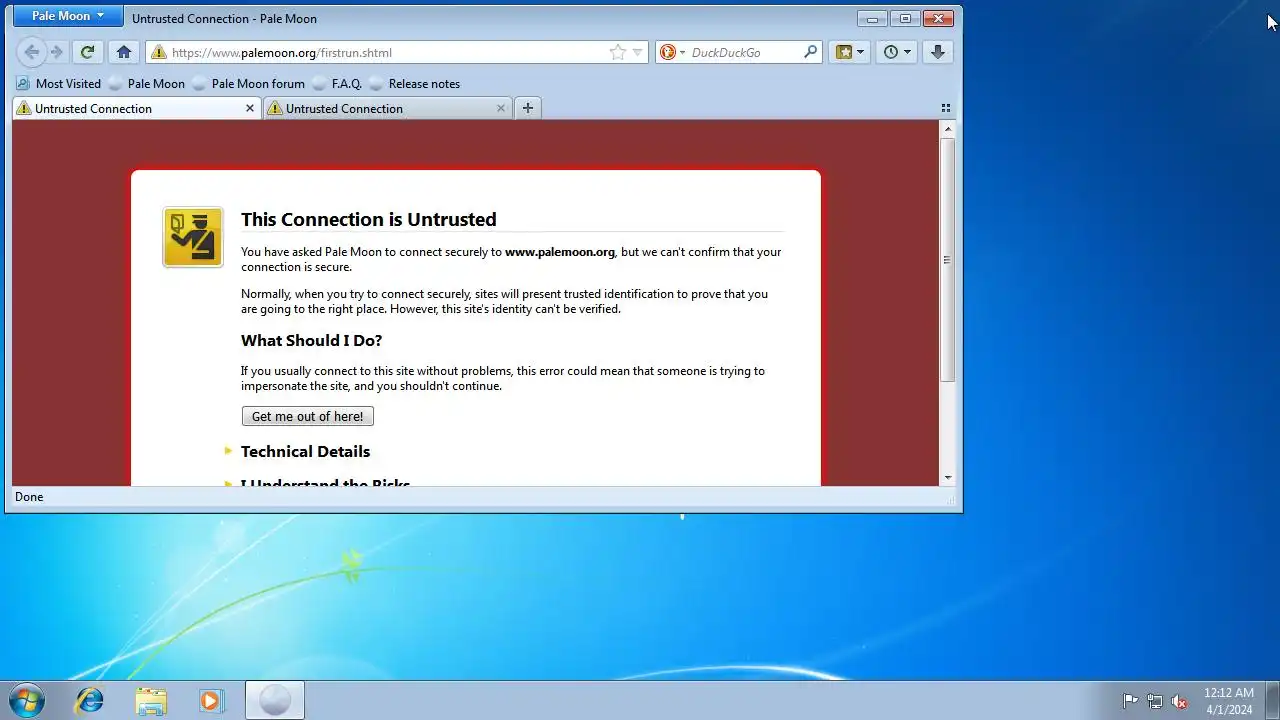Click the Pale Moon taskbar button
This screenshot has height=720, width=1280.
pyautogui.click(x=275, y=700)
